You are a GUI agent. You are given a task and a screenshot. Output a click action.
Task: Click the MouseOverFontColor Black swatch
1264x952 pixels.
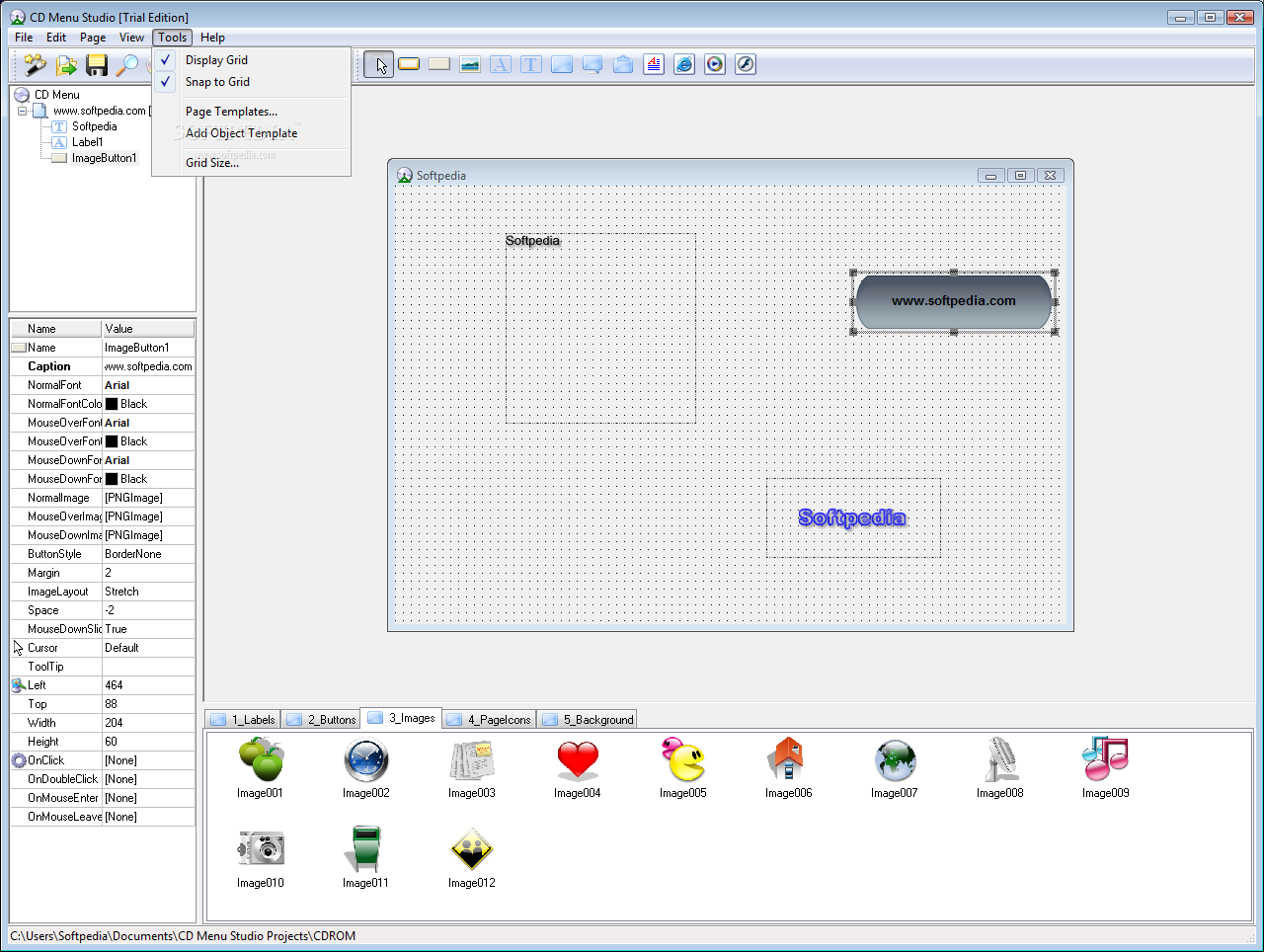[x=112, y=441]
